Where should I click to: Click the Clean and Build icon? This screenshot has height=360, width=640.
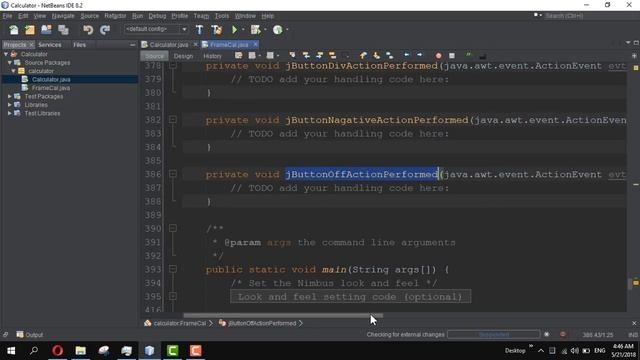pos(216,29)
